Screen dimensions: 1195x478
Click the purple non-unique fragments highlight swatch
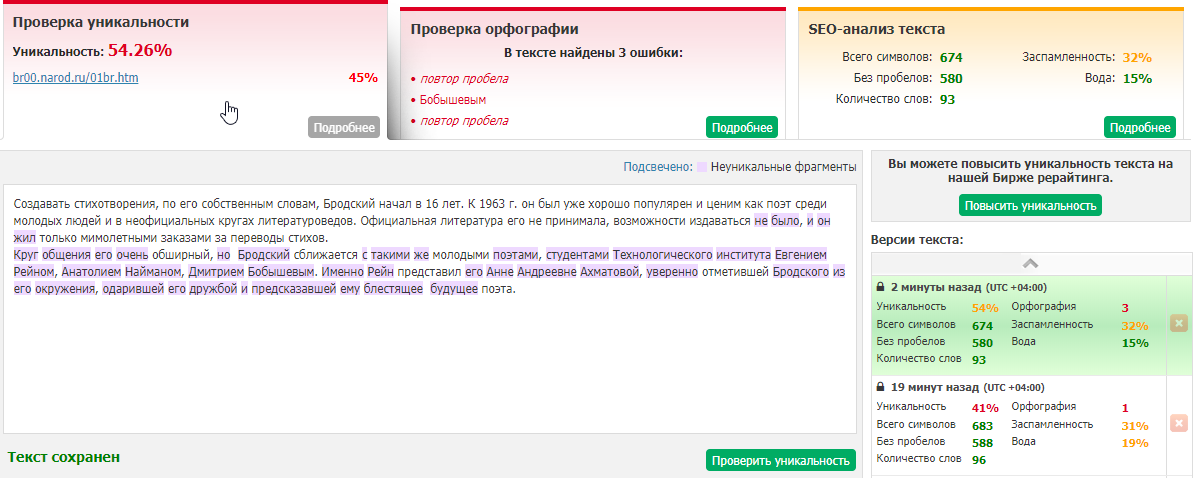coord(702,167)
